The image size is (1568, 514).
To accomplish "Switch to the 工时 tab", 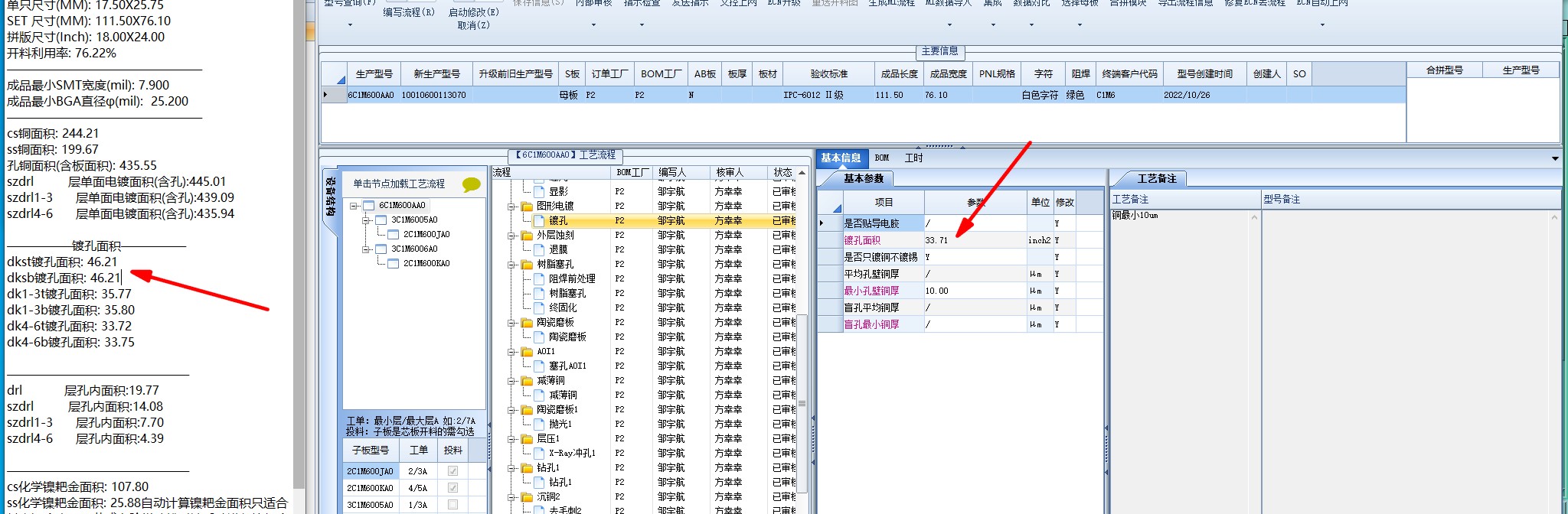I will point(913,158).
